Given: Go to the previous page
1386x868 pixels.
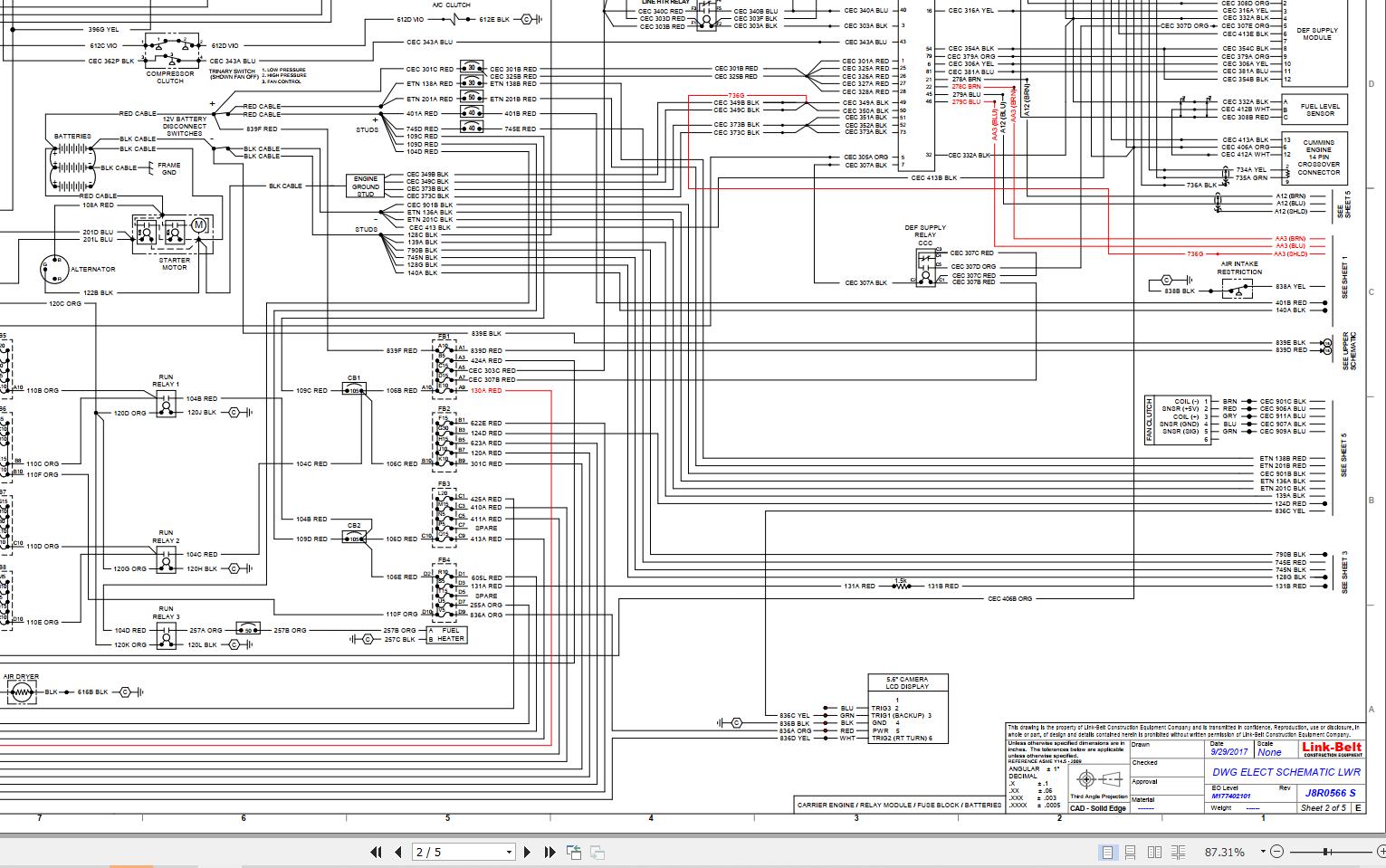Looking at the screenshot, I should tap(398, 852).
